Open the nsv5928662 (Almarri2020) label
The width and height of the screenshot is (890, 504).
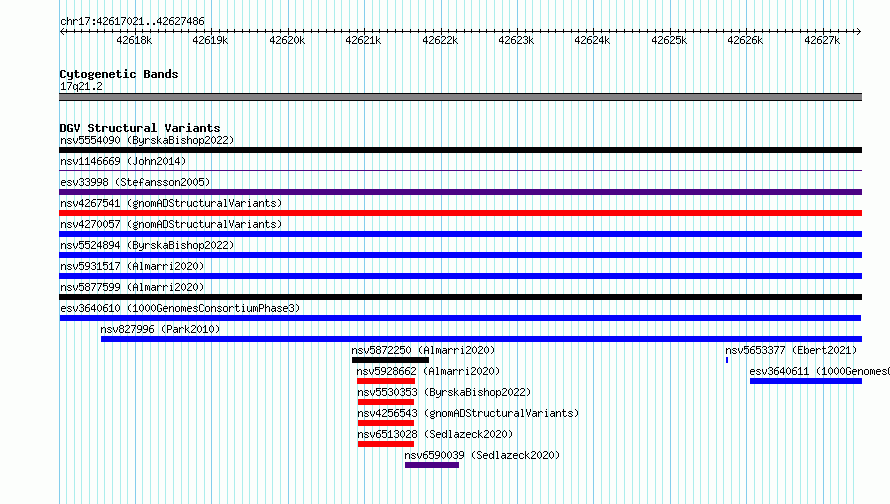coord(429,371)
